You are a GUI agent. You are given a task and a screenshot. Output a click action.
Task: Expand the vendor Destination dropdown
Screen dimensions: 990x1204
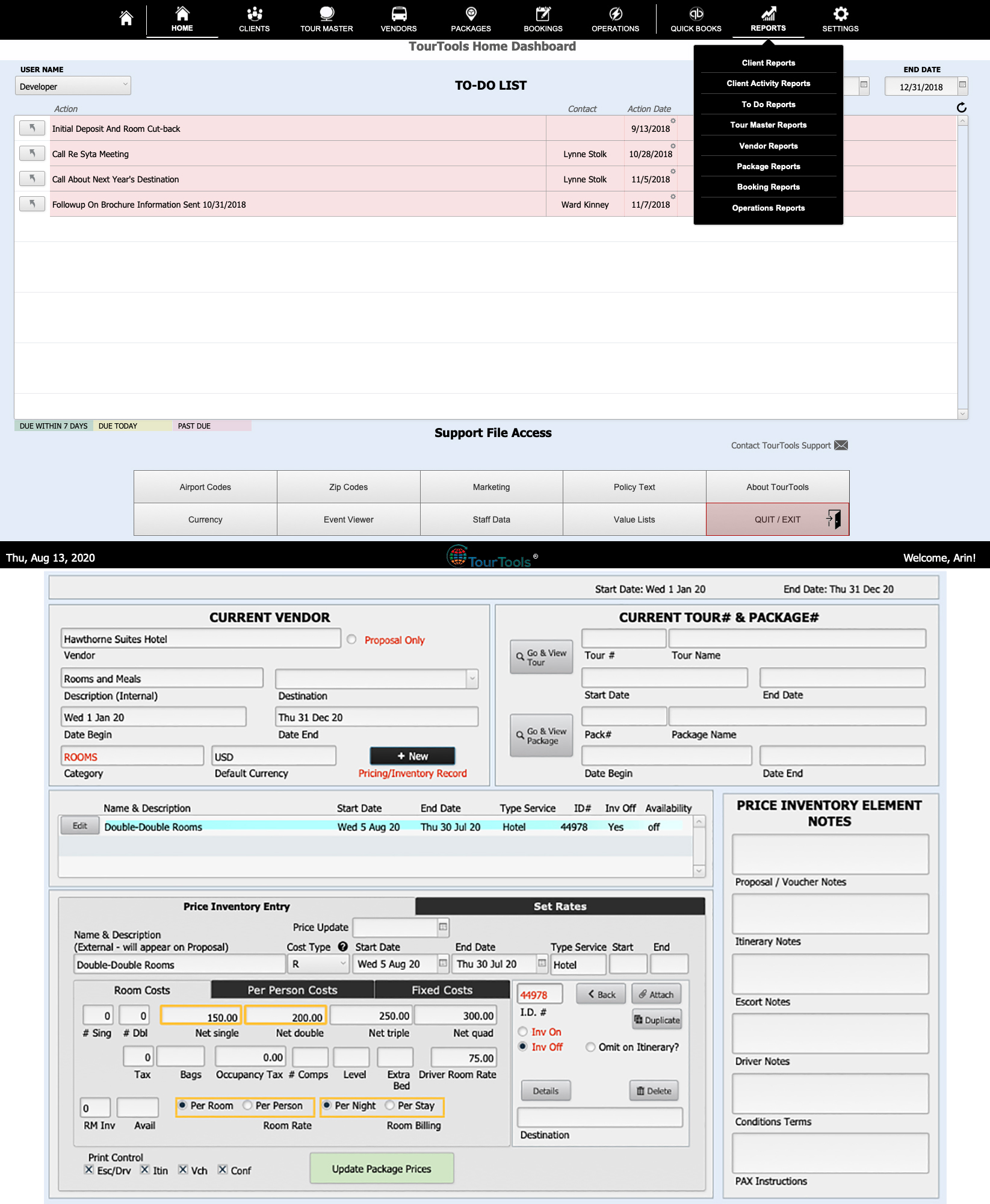pyautogui.click(x=472, y=678)
